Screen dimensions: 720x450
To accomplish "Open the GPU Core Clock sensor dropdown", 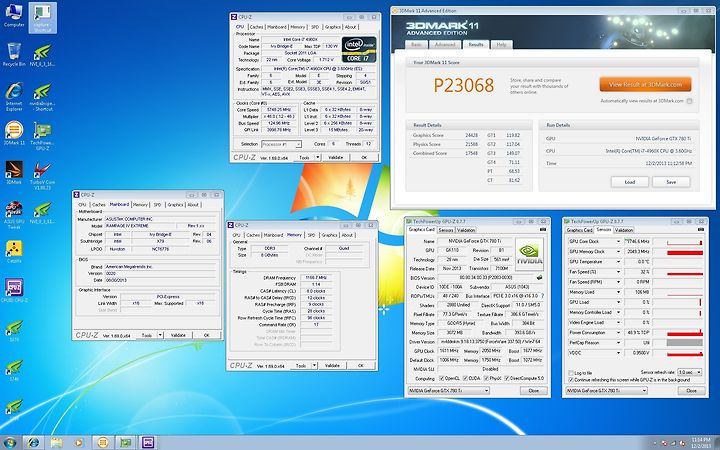I will [x=618, y=242].
